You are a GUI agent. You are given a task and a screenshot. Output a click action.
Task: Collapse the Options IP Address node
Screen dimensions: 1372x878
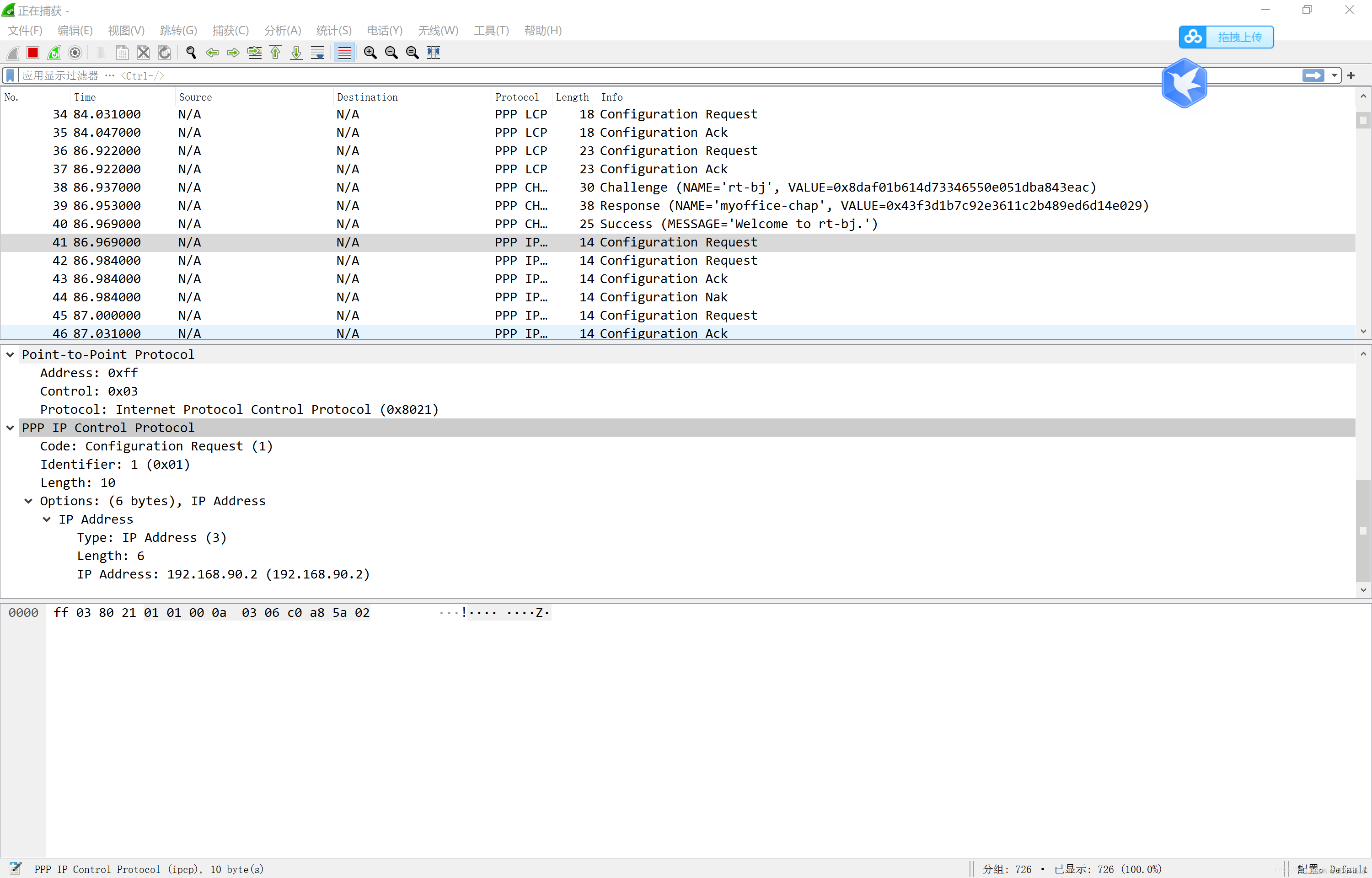pyautogui.click(x=28, y=501)
